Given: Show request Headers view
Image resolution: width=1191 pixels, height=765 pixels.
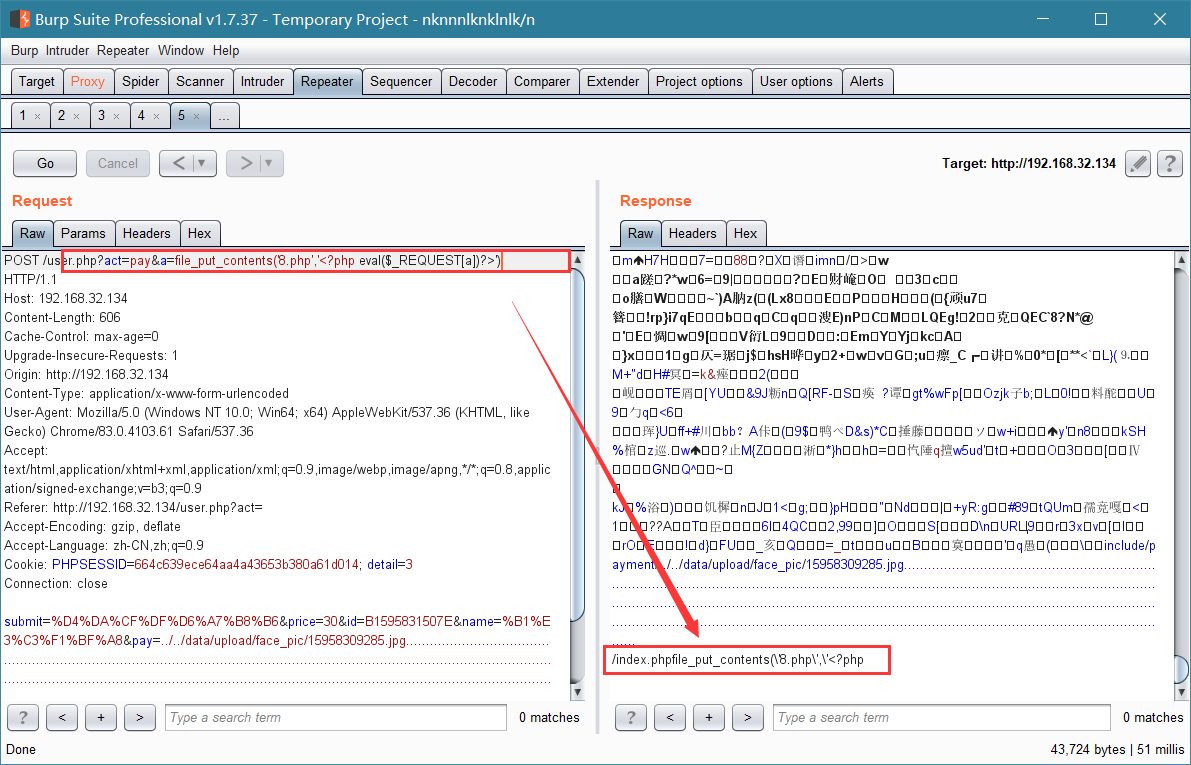Looking at the screenshot, I should click(x=147, y=233).
